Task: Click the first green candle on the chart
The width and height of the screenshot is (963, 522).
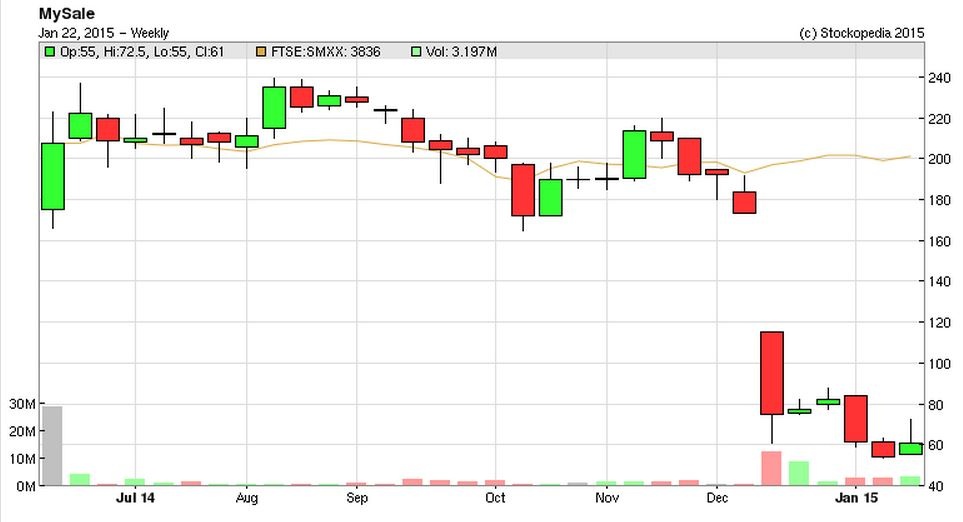Action: [52, 176]
